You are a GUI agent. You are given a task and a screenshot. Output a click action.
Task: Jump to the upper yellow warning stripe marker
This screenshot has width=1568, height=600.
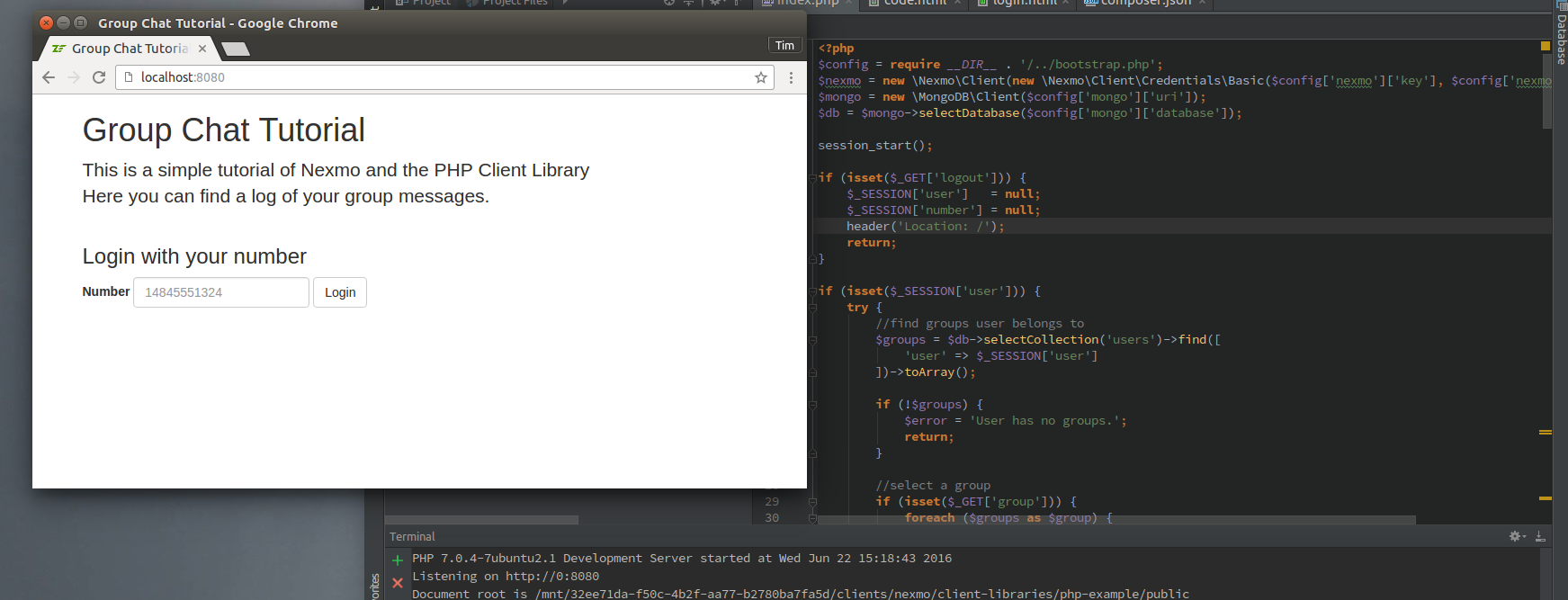tap(1546, 433)
